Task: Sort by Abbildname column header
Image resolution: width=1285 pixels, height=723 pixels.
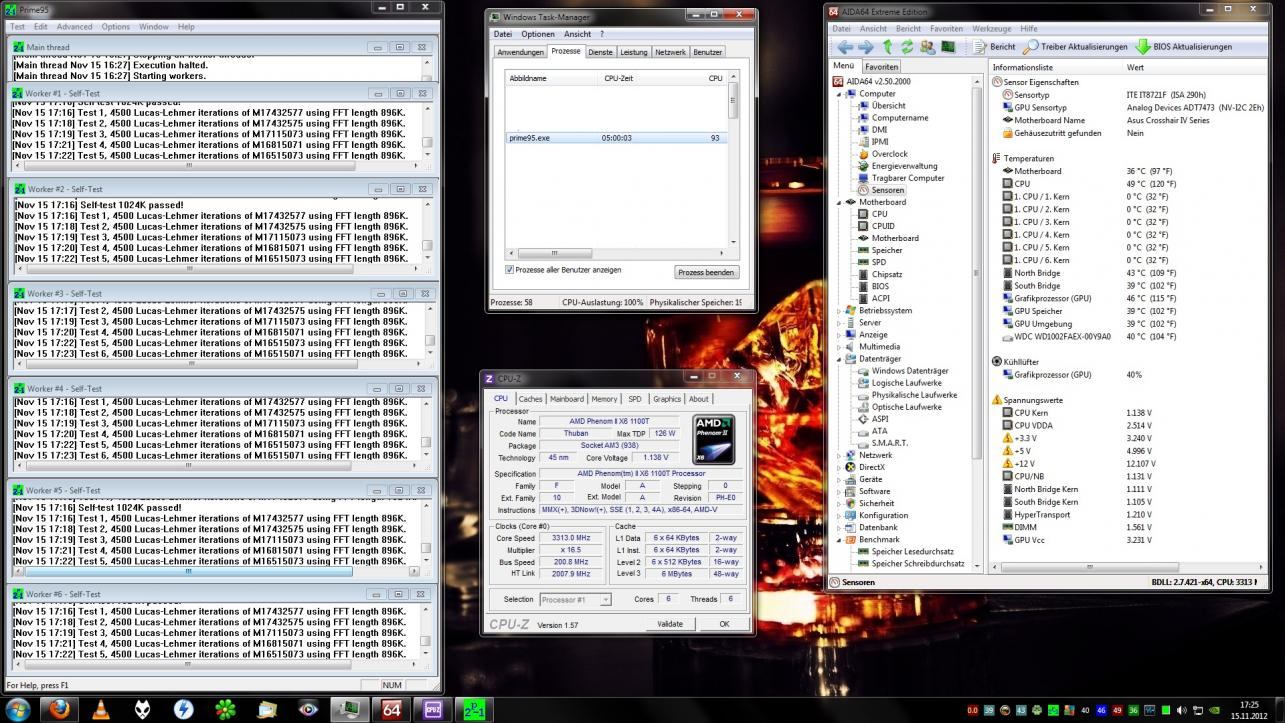Action: click(553, 78)
